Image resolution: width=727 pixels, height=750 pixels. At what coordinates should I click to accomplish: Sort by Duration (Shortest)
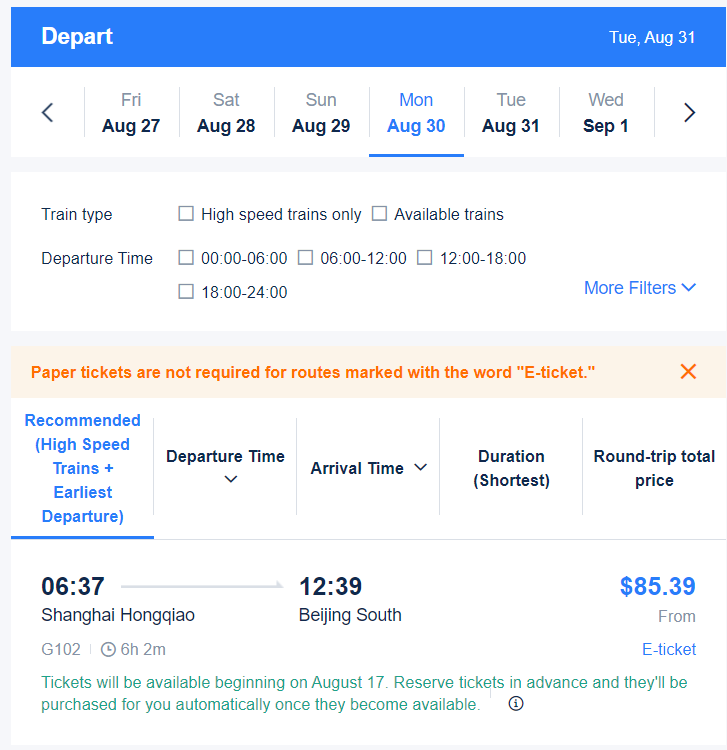coord(511,468)
